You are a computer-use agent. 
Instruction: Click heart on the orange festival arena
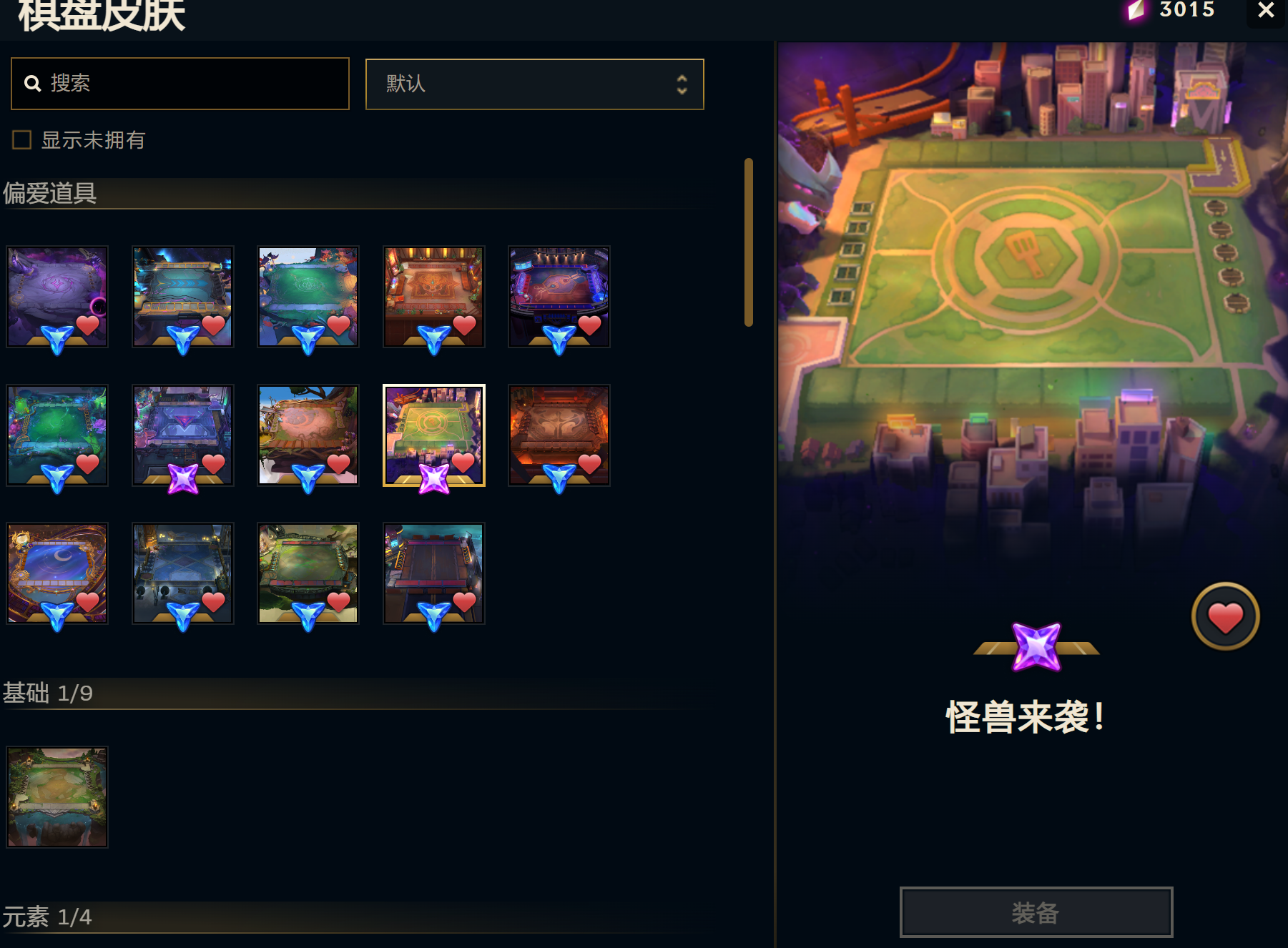[x=464, y=325]
